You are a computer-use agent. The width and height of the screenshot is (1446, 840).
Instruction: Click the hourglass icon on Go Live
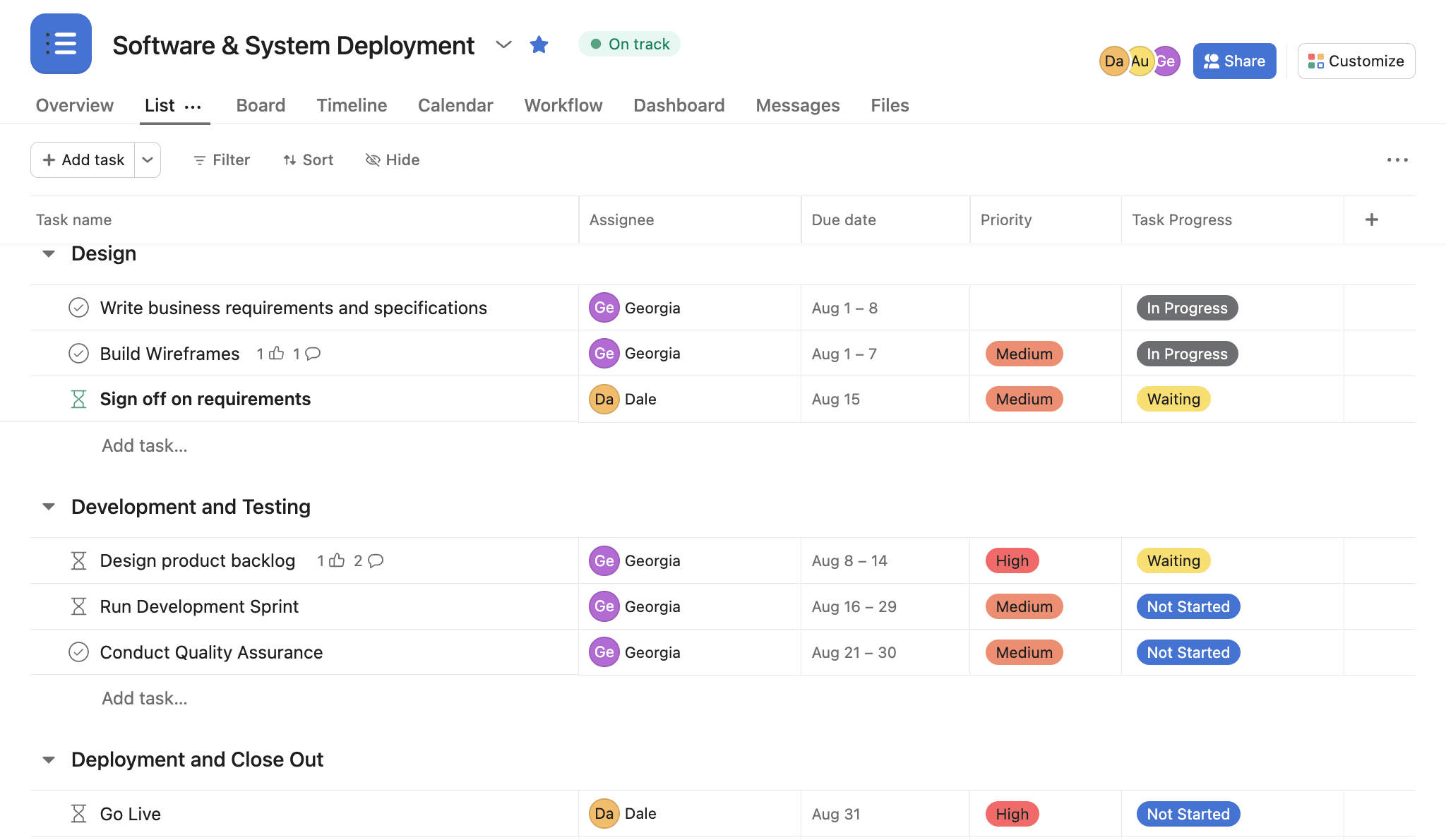pyautogui.click(x=78, y=813)
